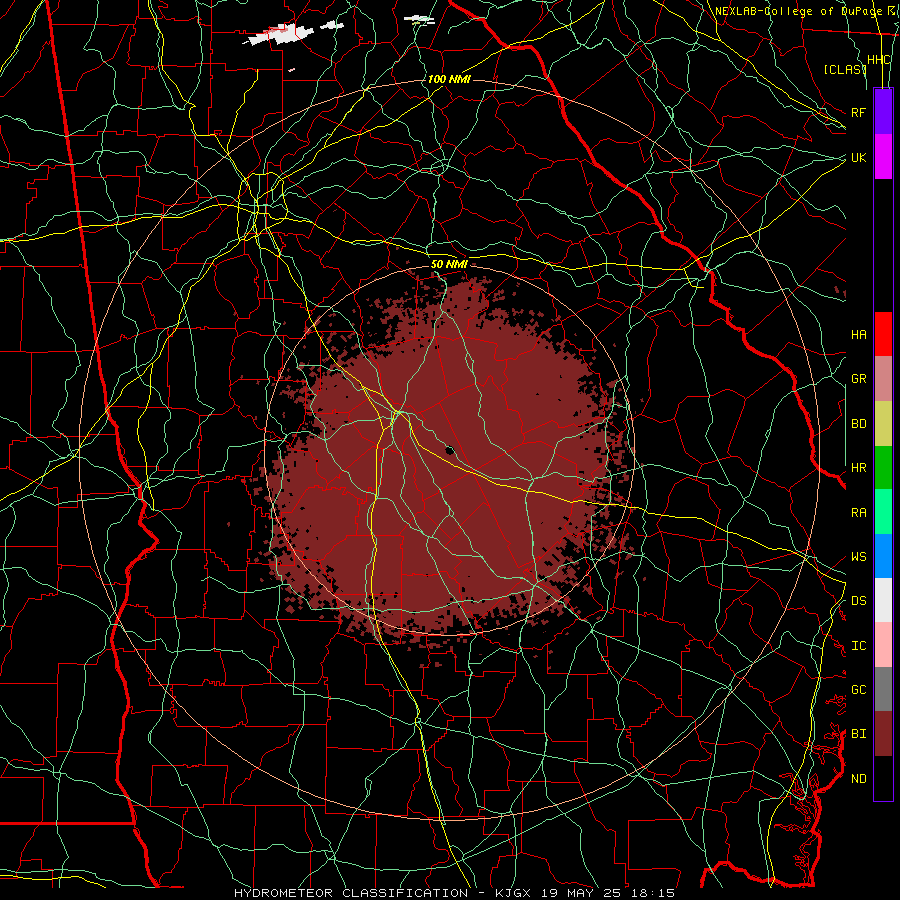Click the 'HR' legend label text

(x=859, y=468)
